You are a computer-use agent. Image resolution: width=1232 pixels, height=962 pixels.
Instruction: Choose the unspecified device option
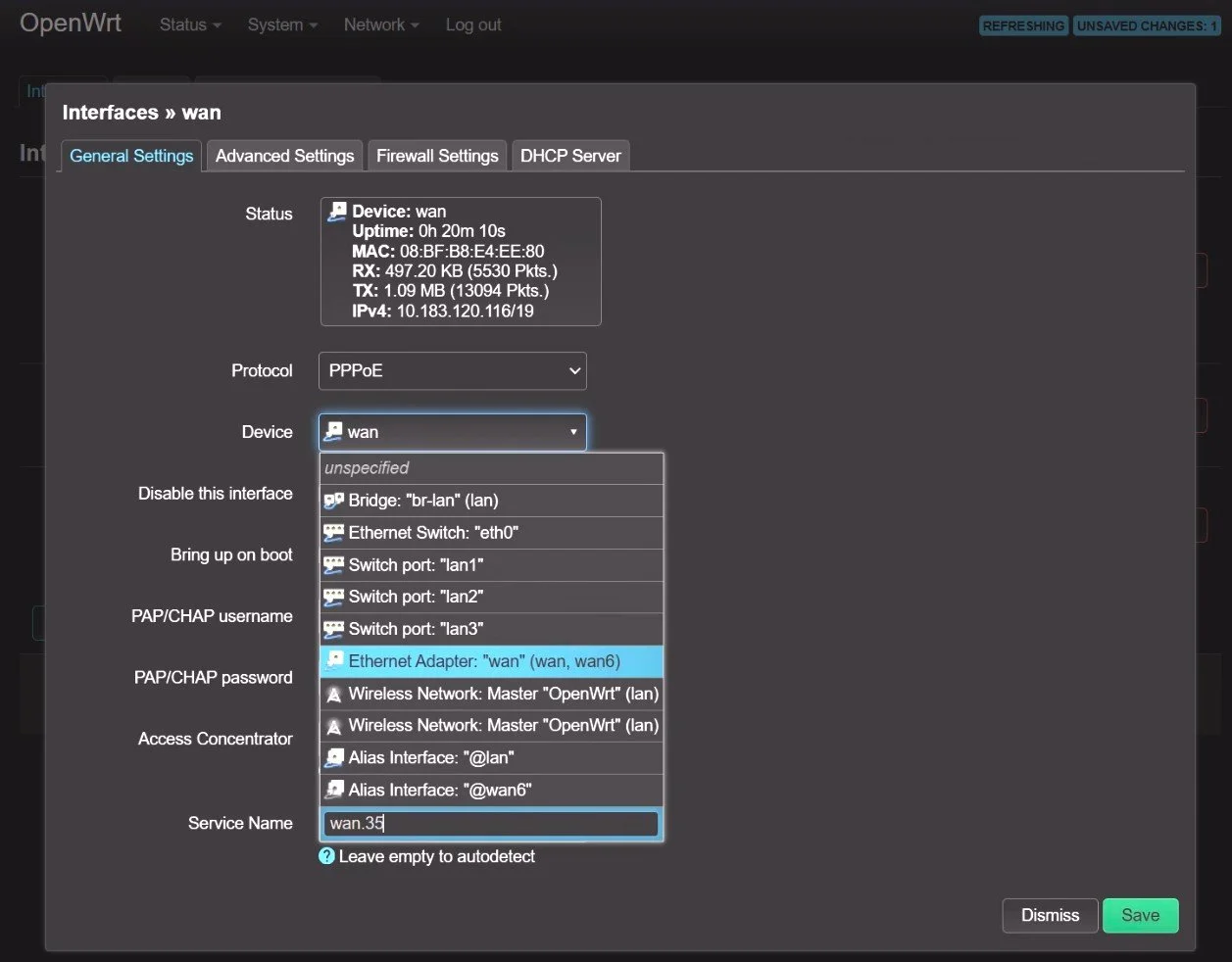[x=492, y=468]
